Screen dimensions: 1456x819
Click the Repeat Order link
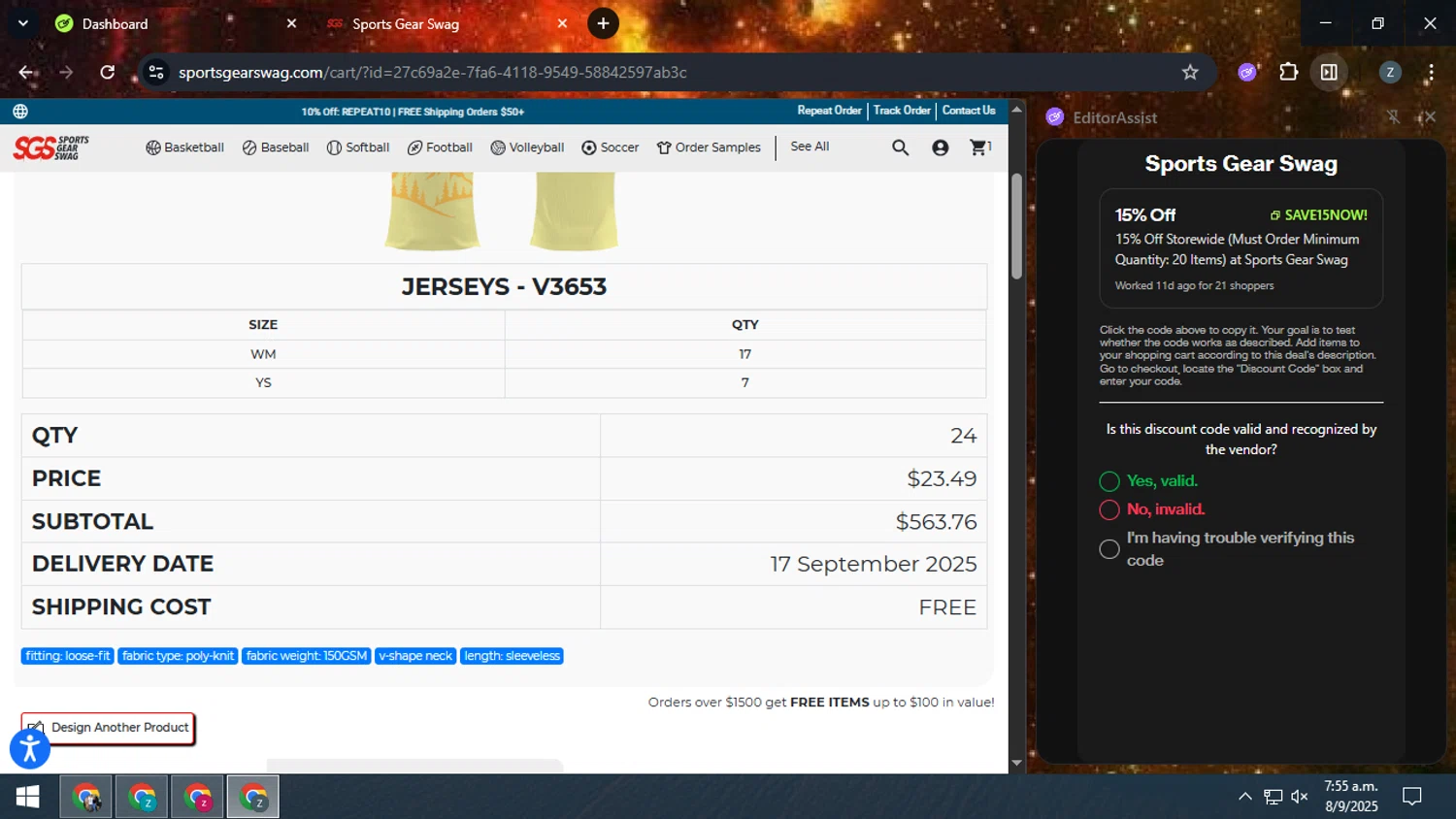(x=829, y=111)
